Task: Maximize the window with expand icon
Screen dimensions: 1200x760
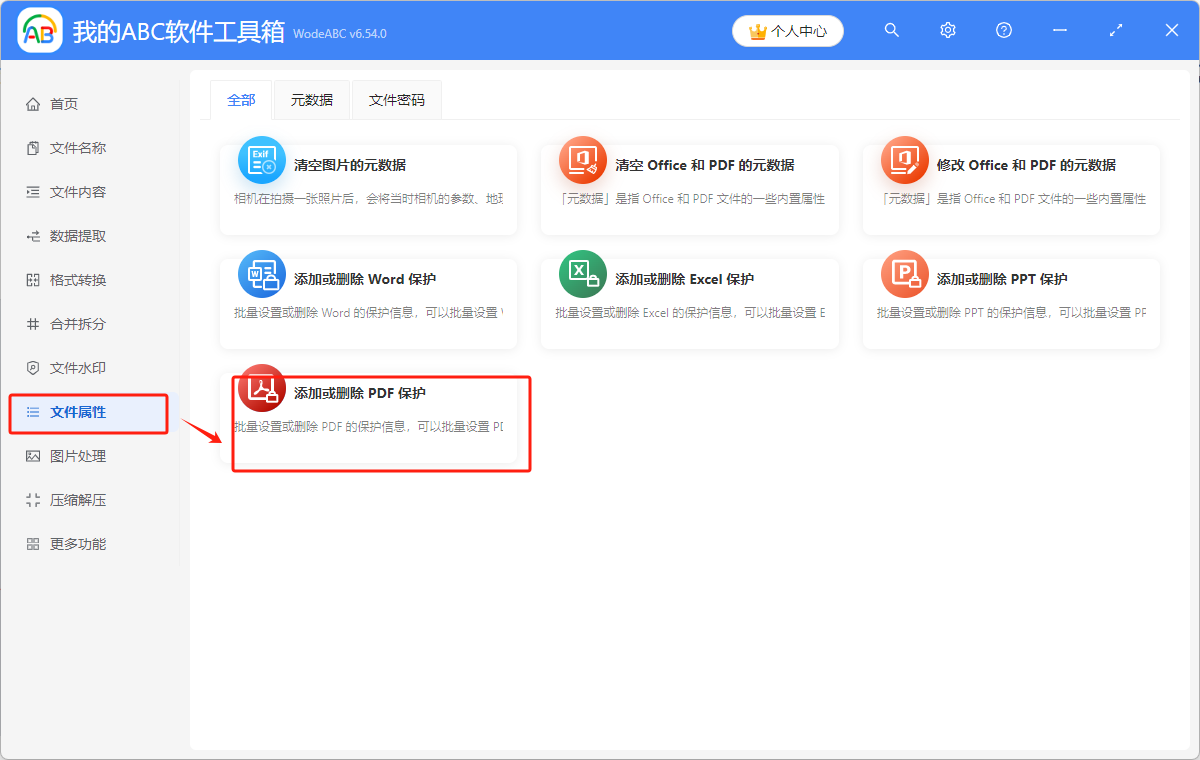Action: click(x=1116, y=31)
